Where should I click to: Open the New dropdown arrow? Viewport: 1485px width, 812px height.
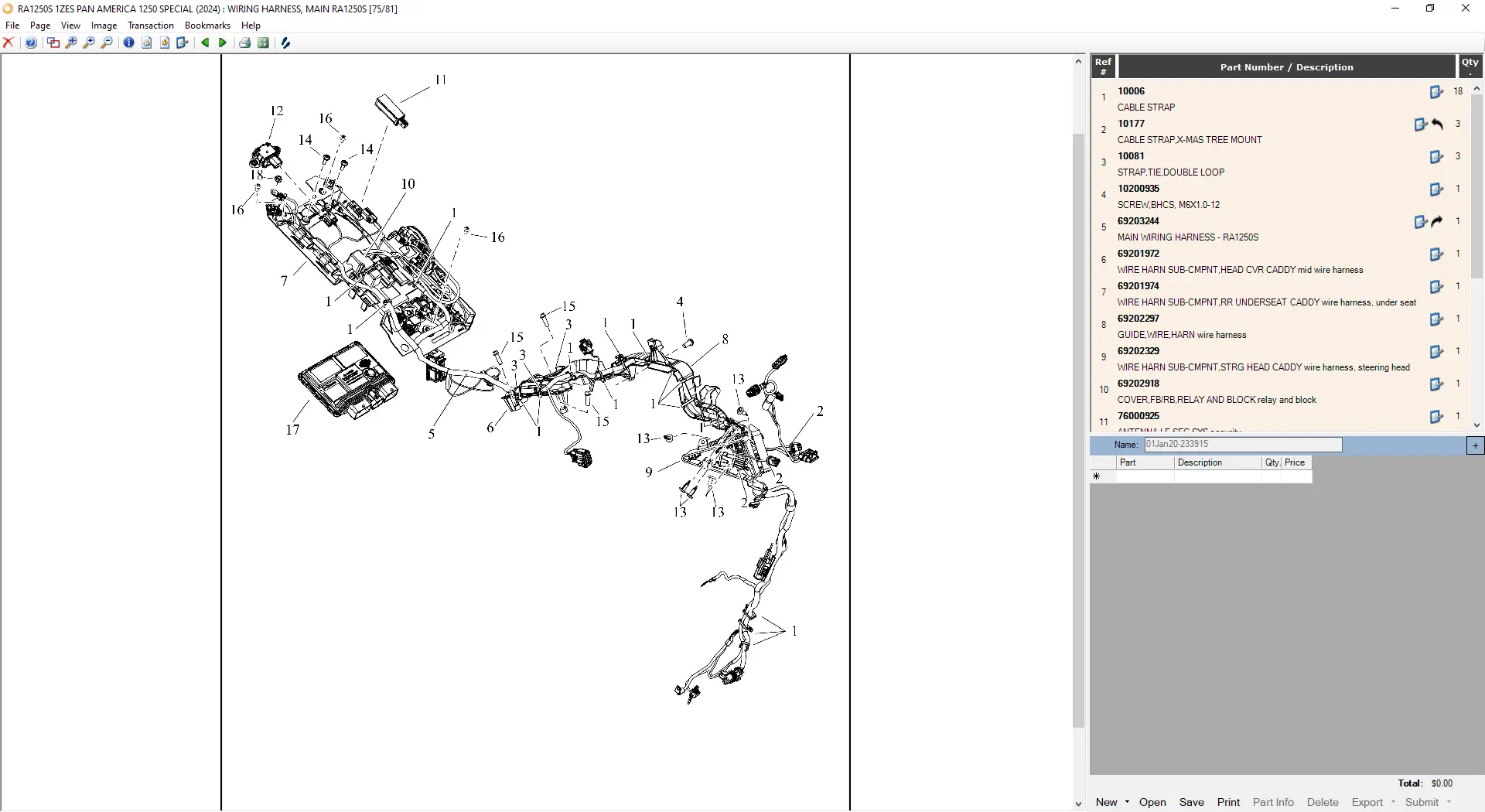click(1127, 802)
